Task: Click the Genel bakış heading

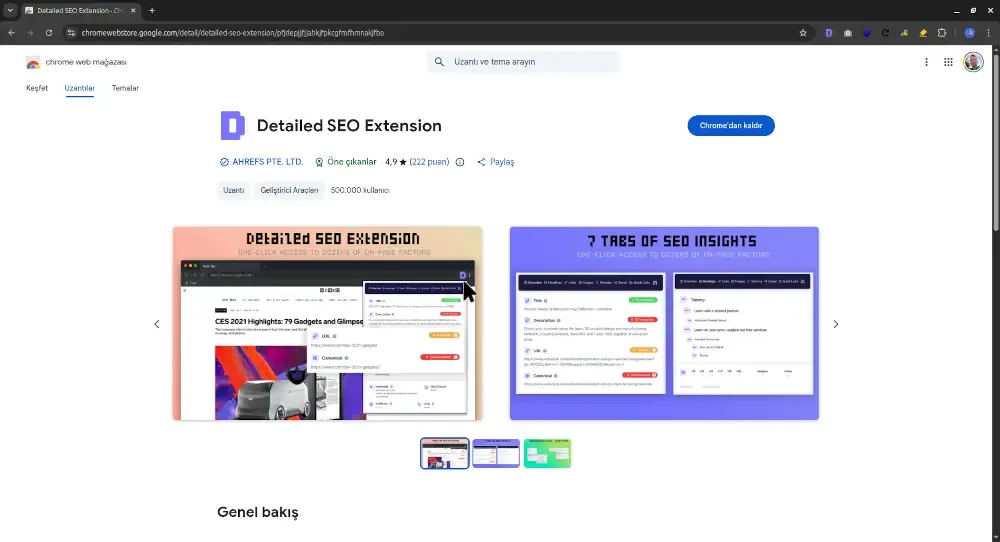Action: [x=258, y=512]
